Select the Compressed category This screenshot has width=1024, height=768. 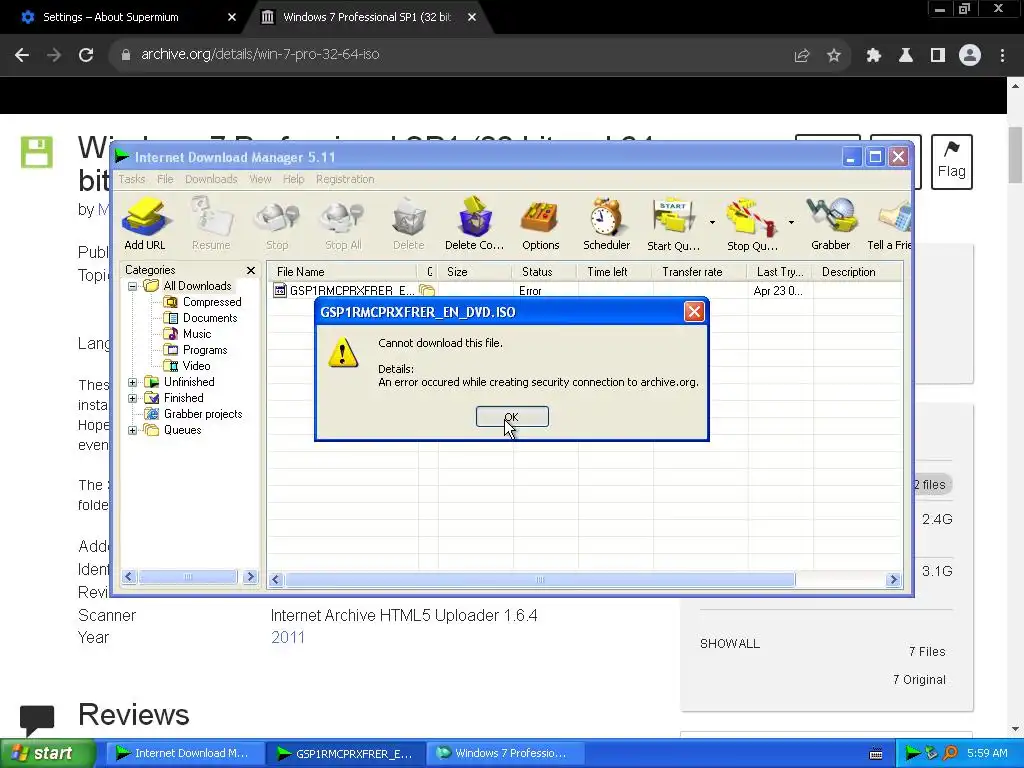click(x=203, y=302)
